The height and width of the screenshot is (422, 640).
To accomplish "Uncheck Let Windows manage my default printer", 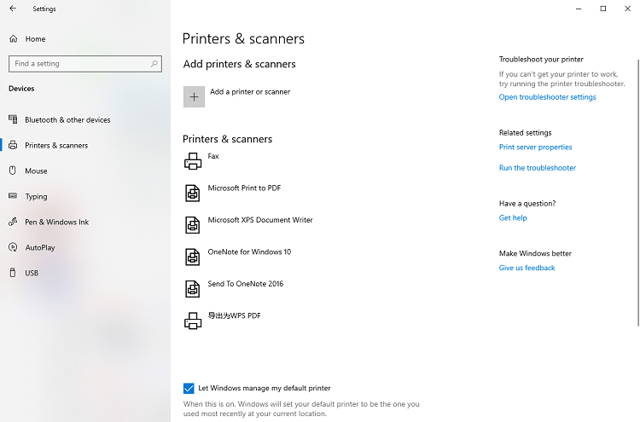I will [x=189, y=388].
